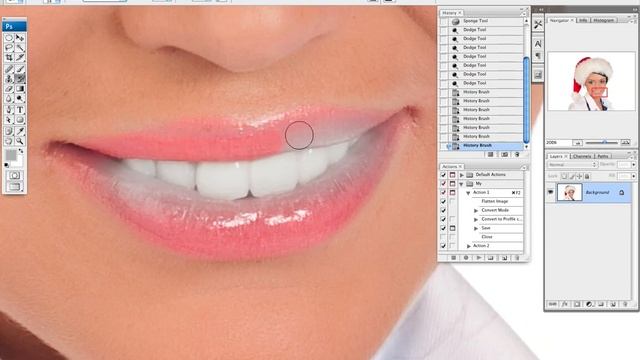Zoom out with Navigator small mountains icon
The width and height of the screenshot is (640, 360).
point(577,142)
